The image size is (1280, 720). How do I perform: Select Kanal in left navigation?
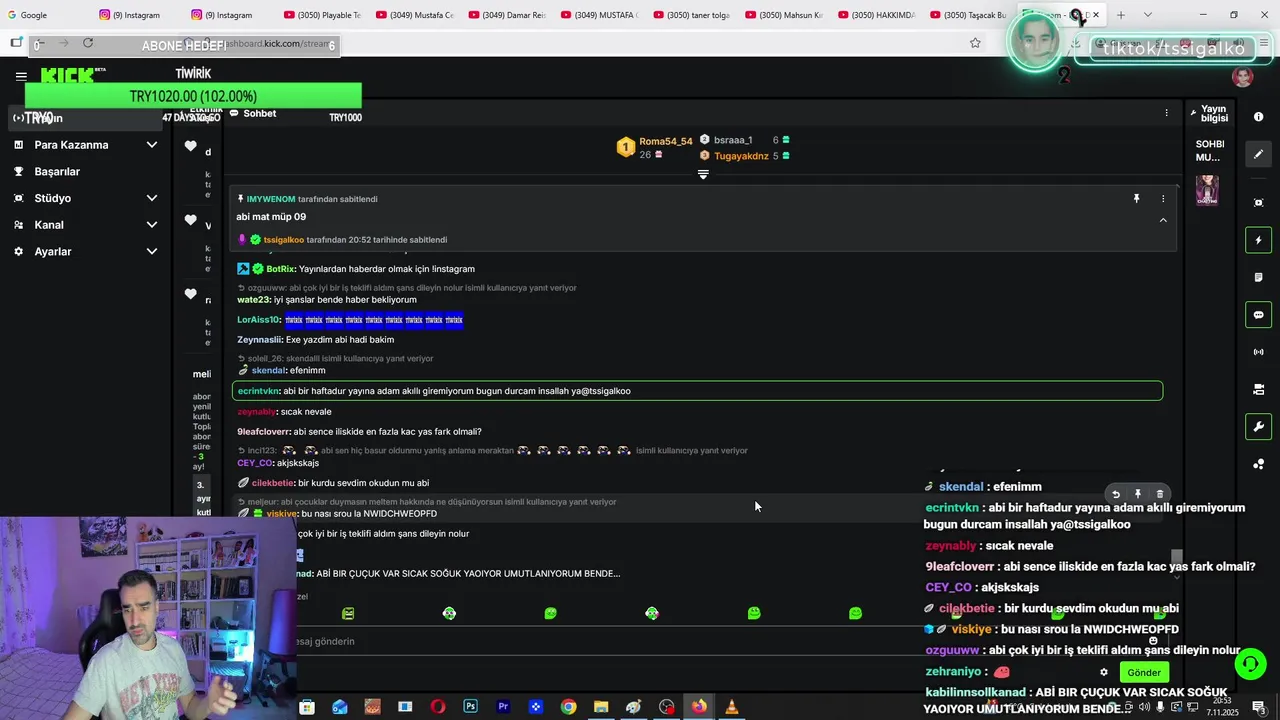(49, 225)
